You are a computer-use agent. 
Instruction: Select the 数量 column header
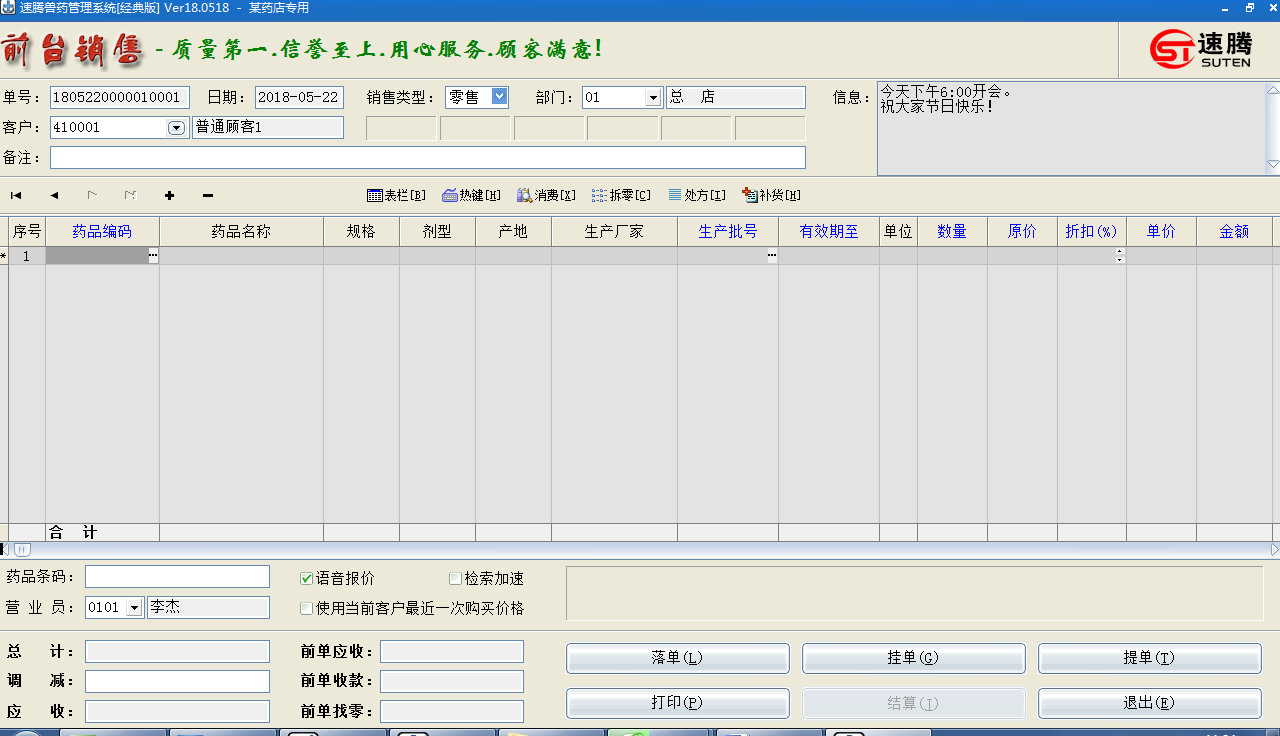coord(952,231)
